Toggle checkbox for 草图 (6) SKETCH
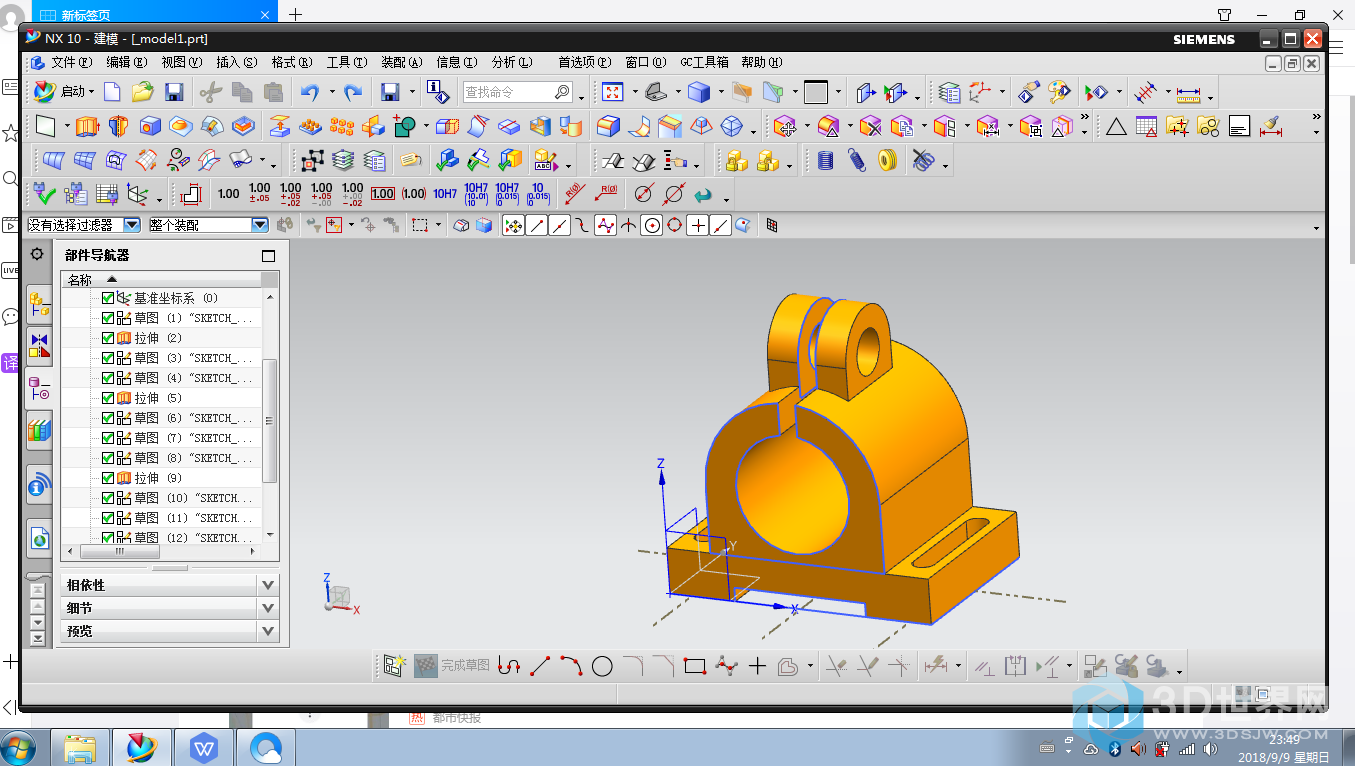Viewport: 1355px width, 766px height. click(108, 418)
